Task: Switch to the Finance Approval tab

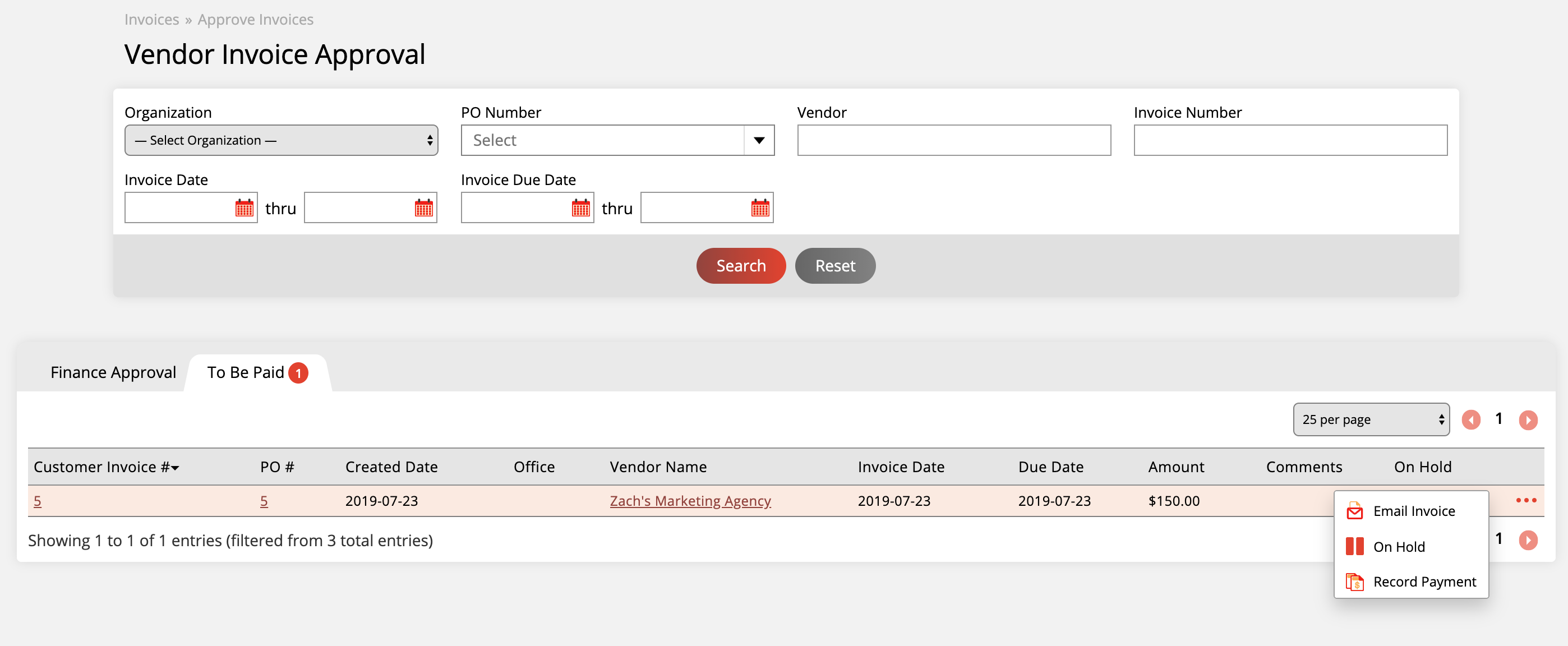Action: pyautogui.click(x=113, y=372)
